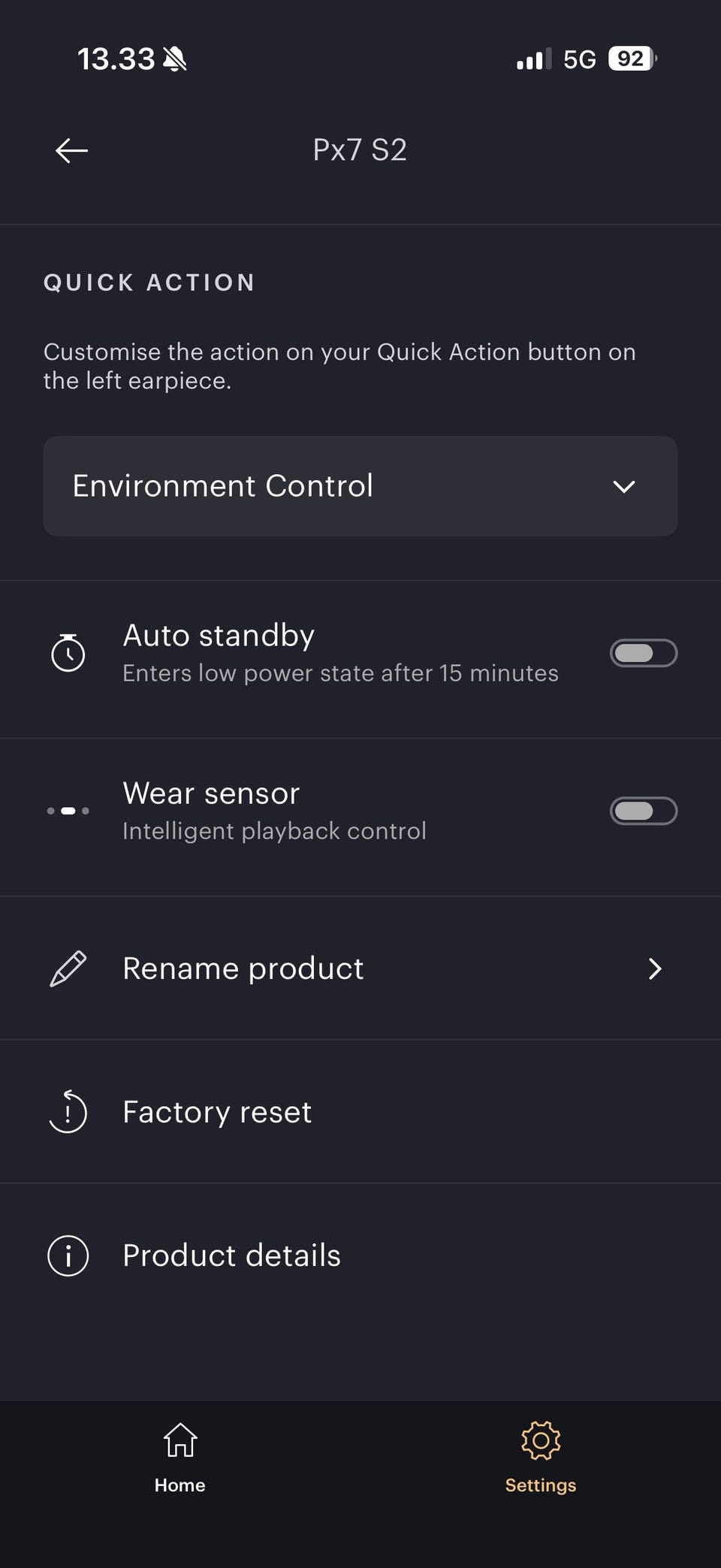Open the Environment Control dropdown
The width and height of the screenshot is (721, 1568).
pos(360,486)
